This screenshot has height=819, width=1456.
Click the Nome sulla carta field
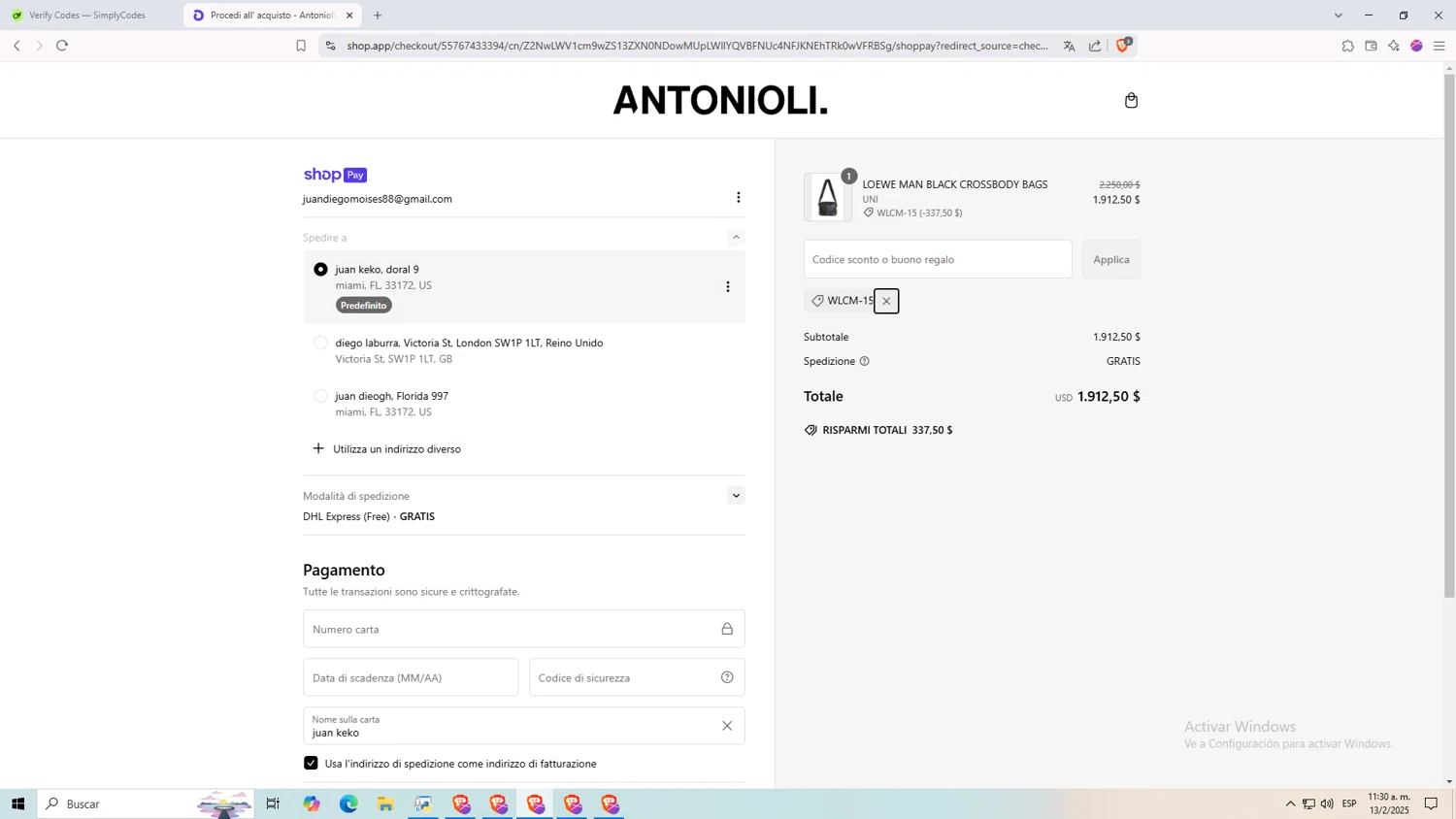coord(524,726)
